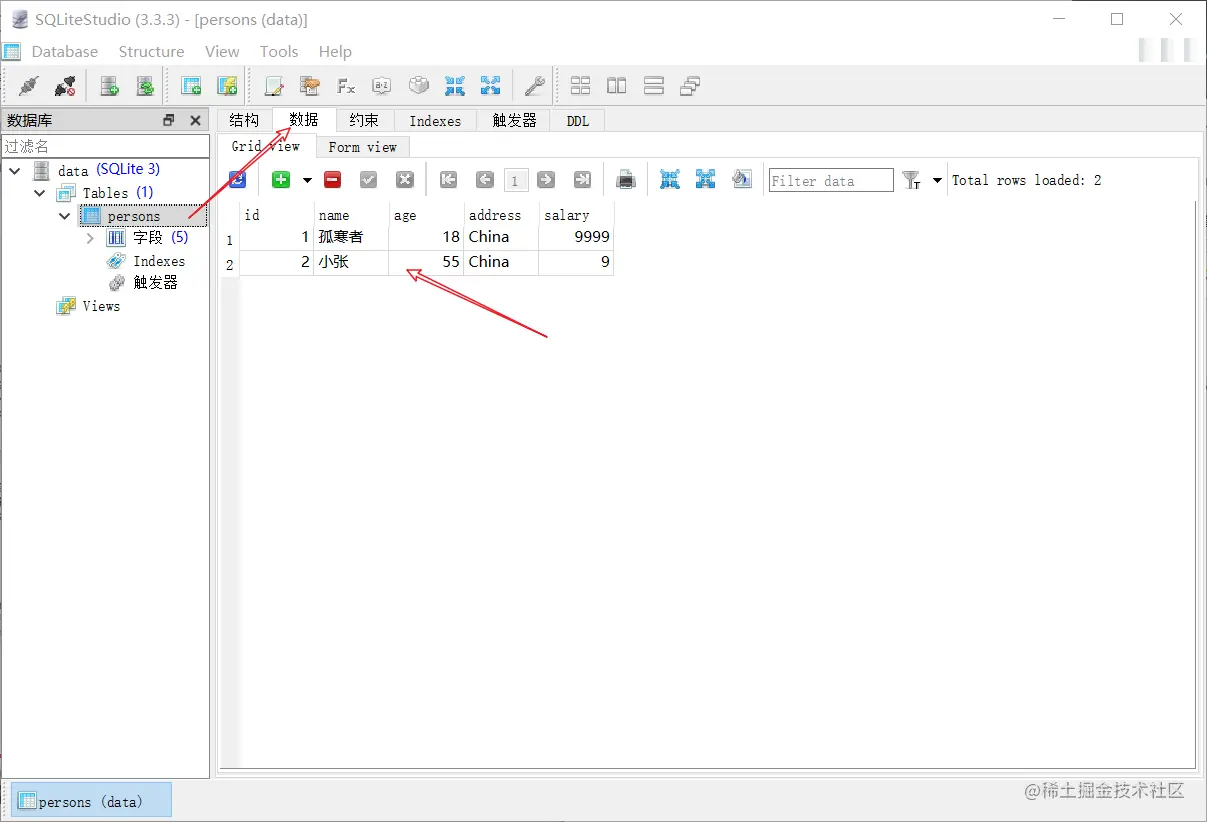Click the apply filter funnel icon
Viewport: 1207px width, 822px height.
coord(911,180)
